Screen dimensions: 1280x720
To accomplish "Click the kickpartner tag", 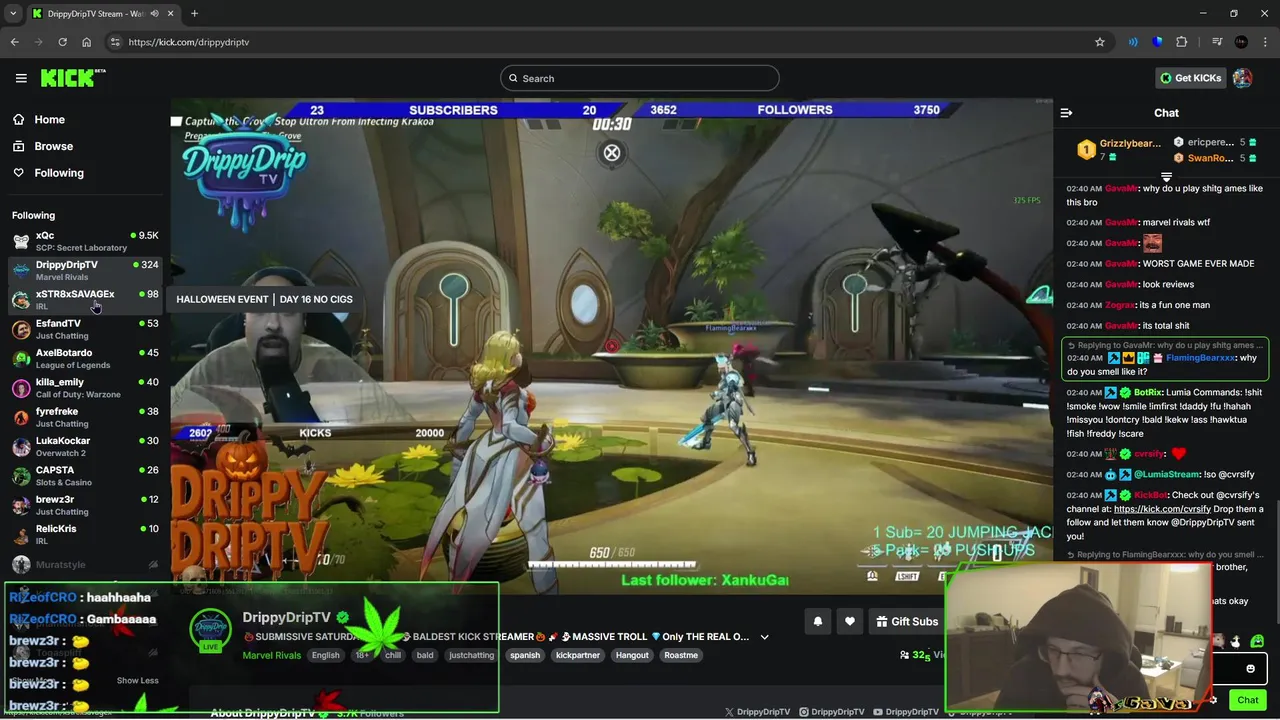I will (578, 655).
